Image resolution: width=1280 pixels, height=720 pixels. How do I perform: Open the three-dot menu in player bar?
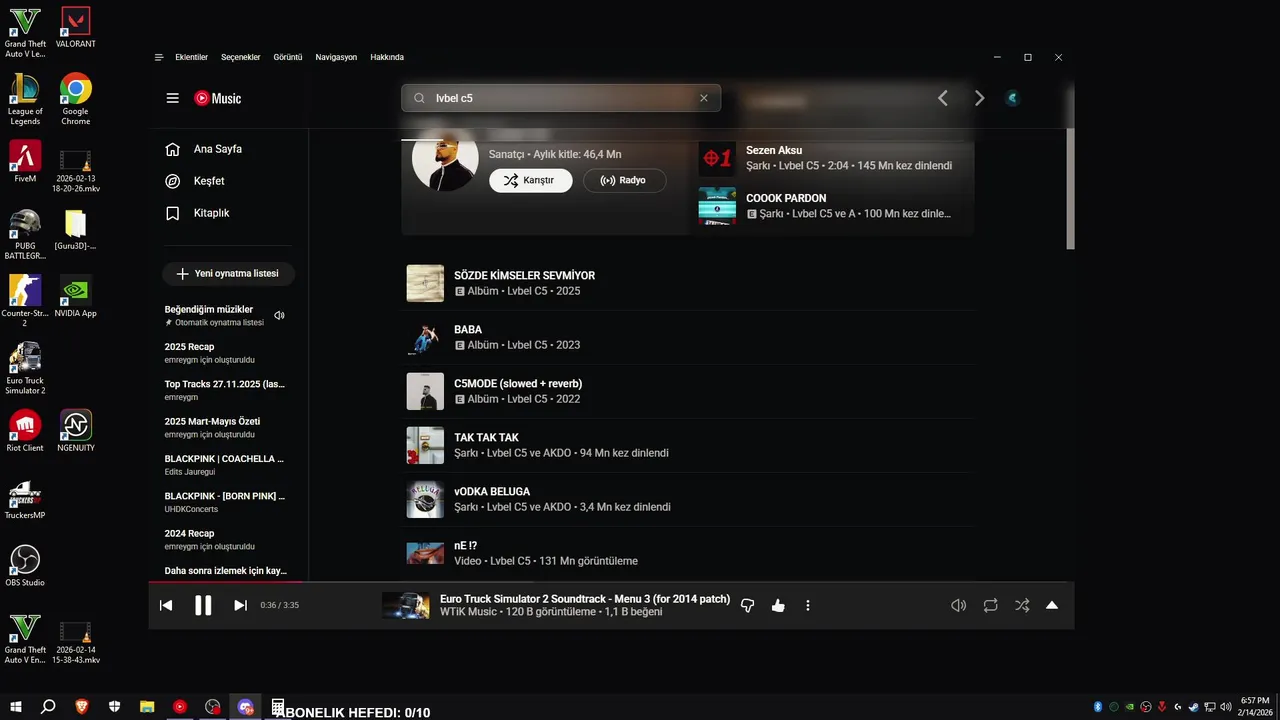point(808,605)
